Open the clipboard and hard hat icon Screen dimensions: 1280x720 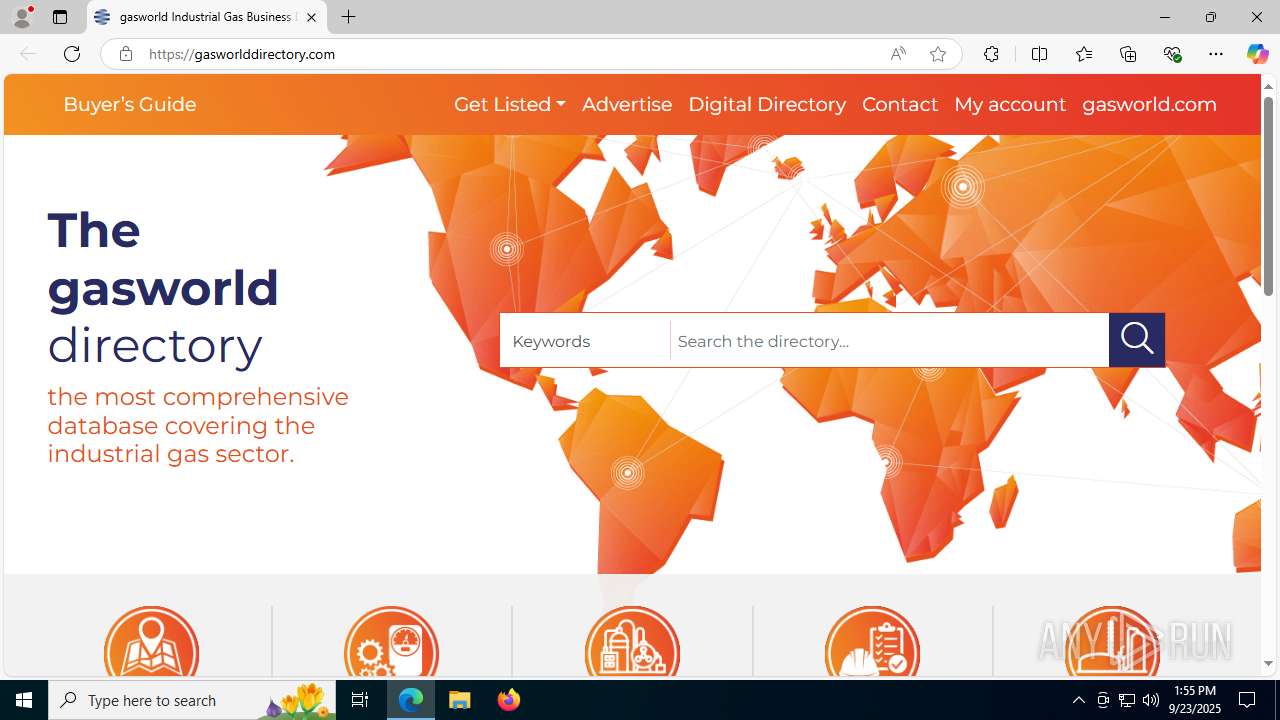[x=873, y=642]
